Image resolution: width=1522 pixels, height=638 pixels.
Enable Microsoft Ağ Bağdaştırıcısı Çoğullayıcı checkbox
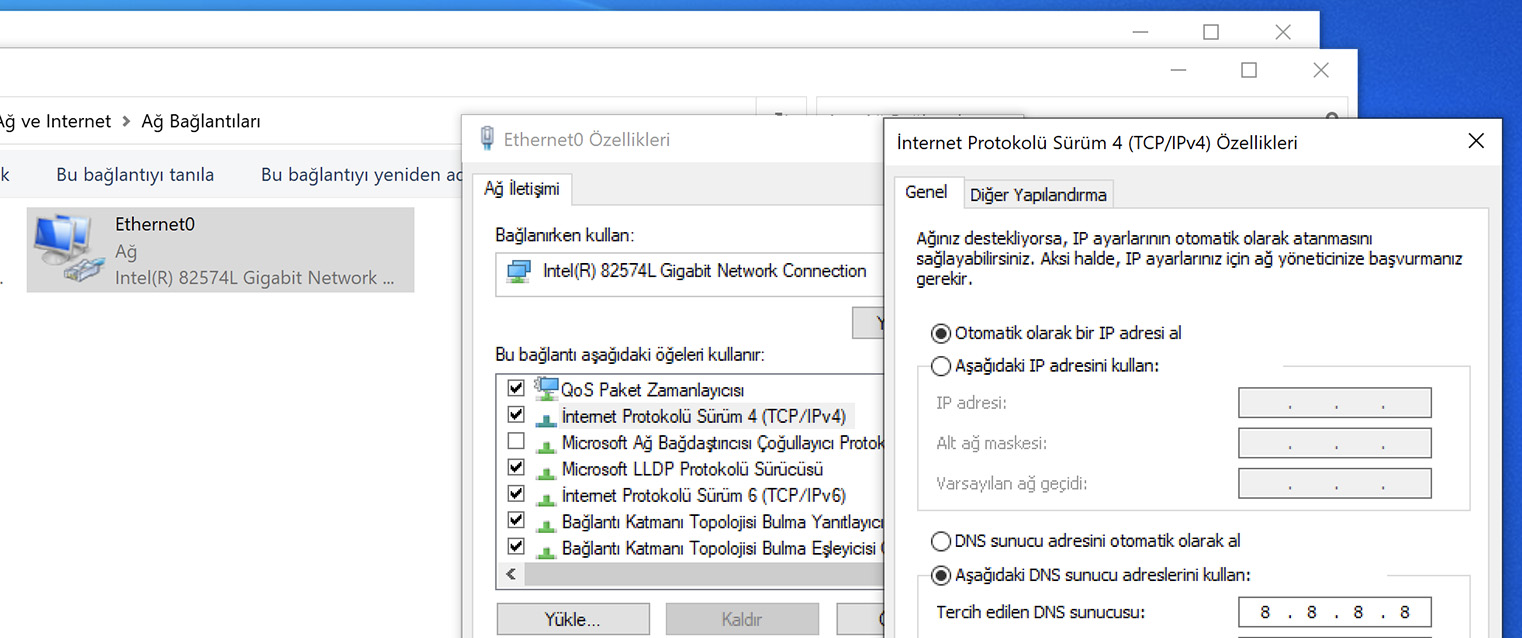[x=516, y=441]
